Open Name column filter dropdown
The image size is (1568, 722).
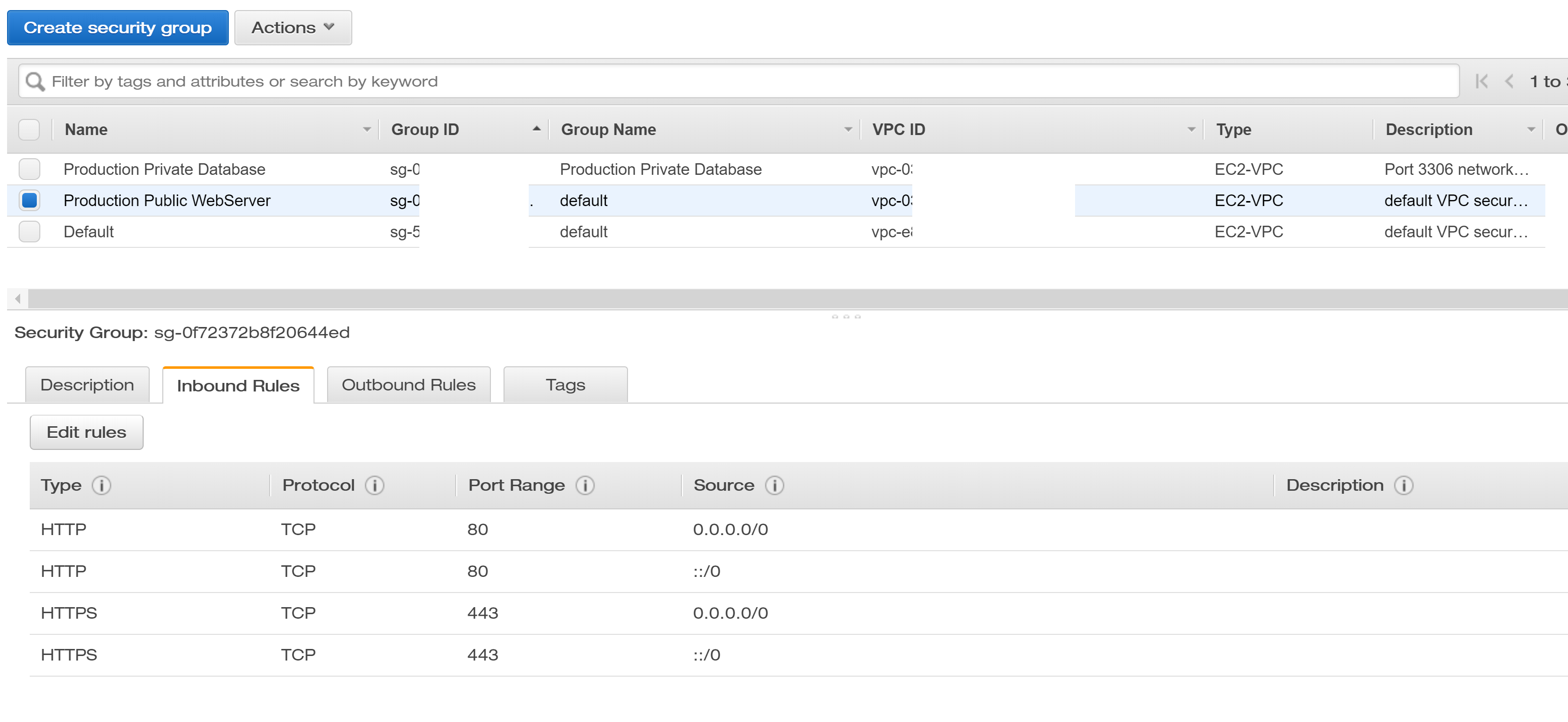(x=366, y=129)
